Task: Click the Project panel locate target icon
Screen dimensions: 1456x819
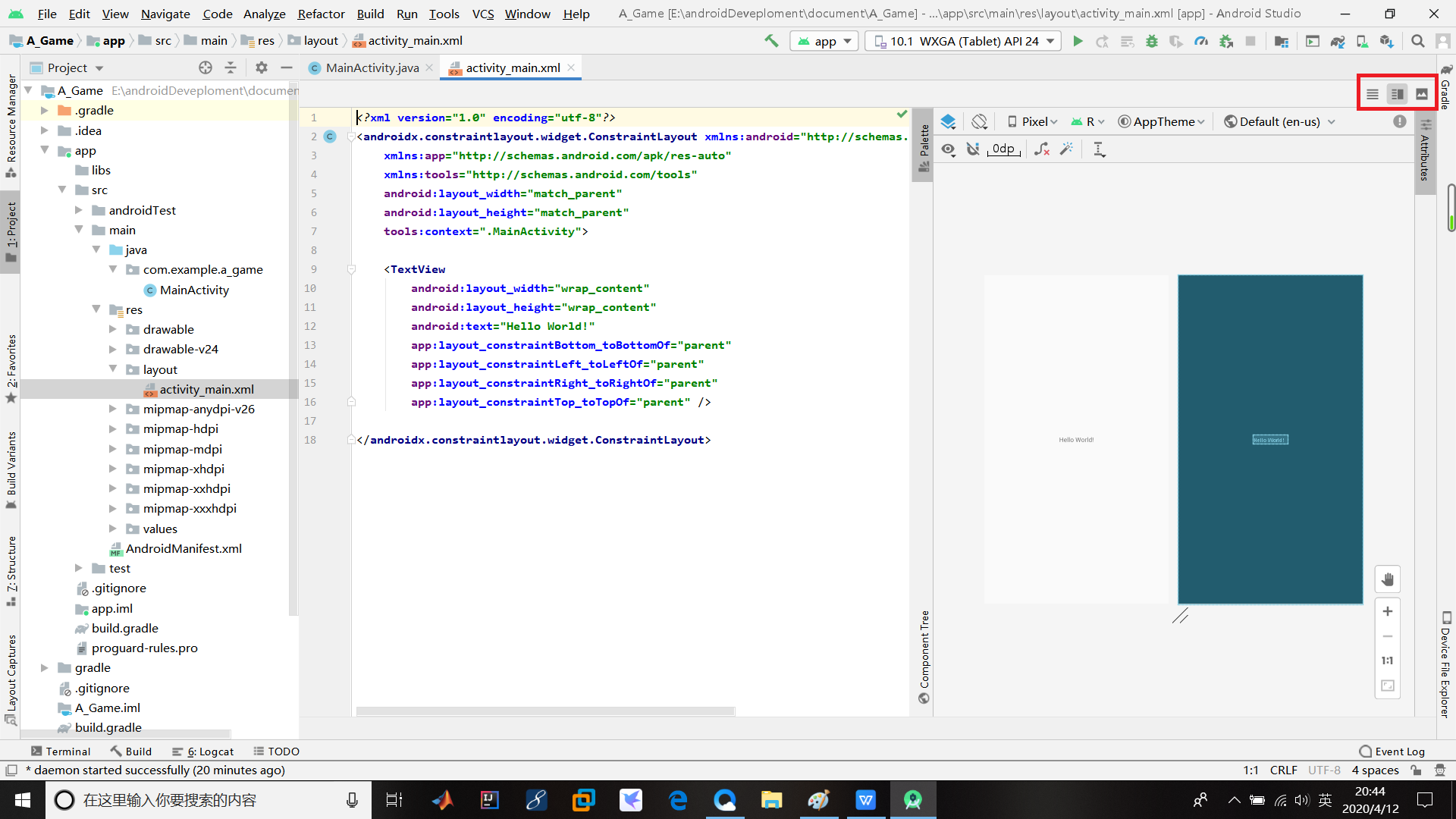Action: (206, 67)
